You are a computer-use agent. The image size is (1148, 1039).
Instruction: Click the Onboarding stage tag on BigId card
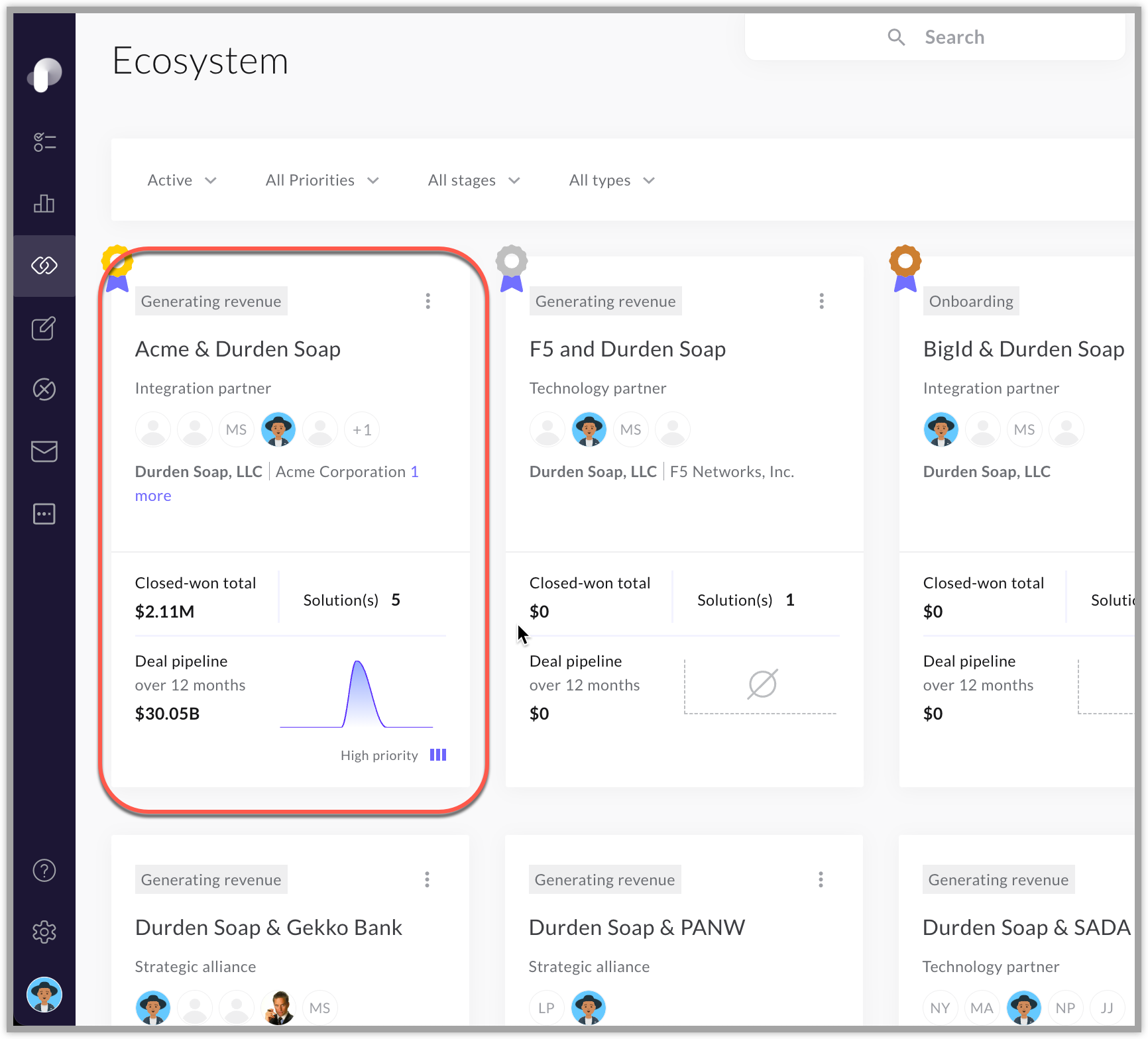(x=971, y=301)
